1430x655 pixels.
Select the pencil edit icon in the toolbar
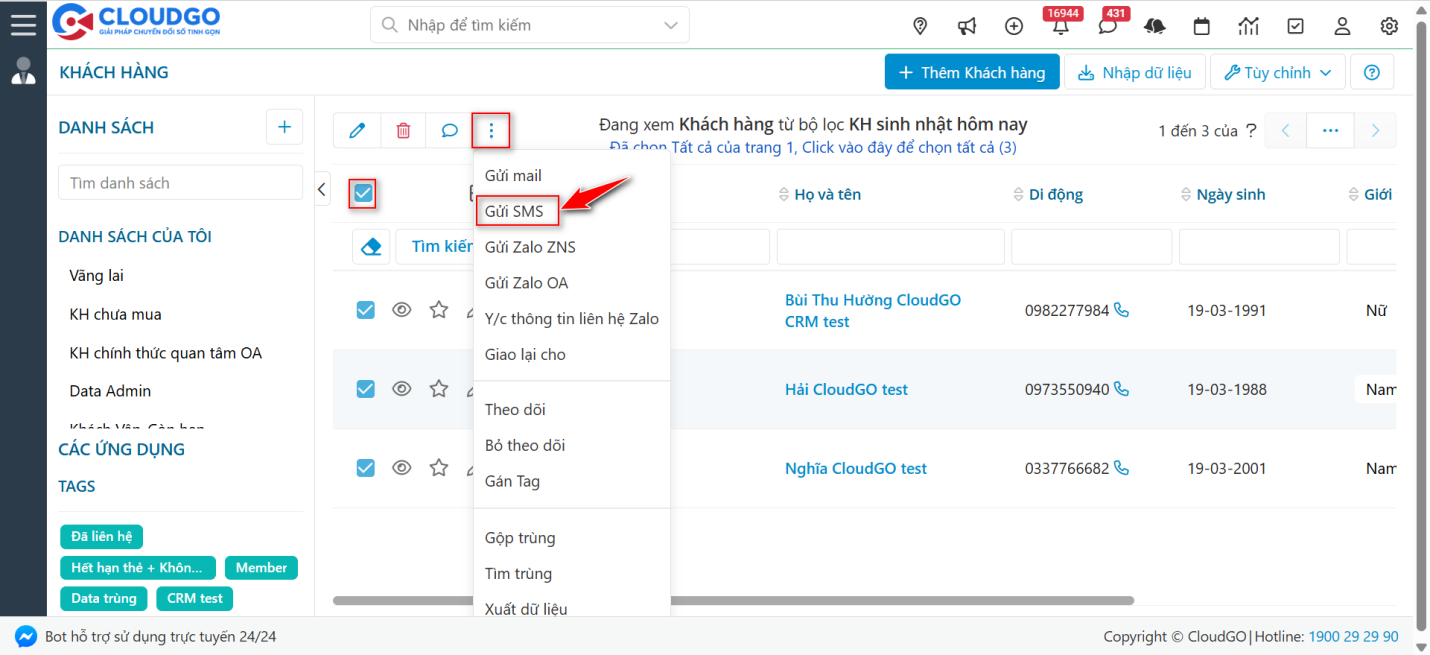357,130
